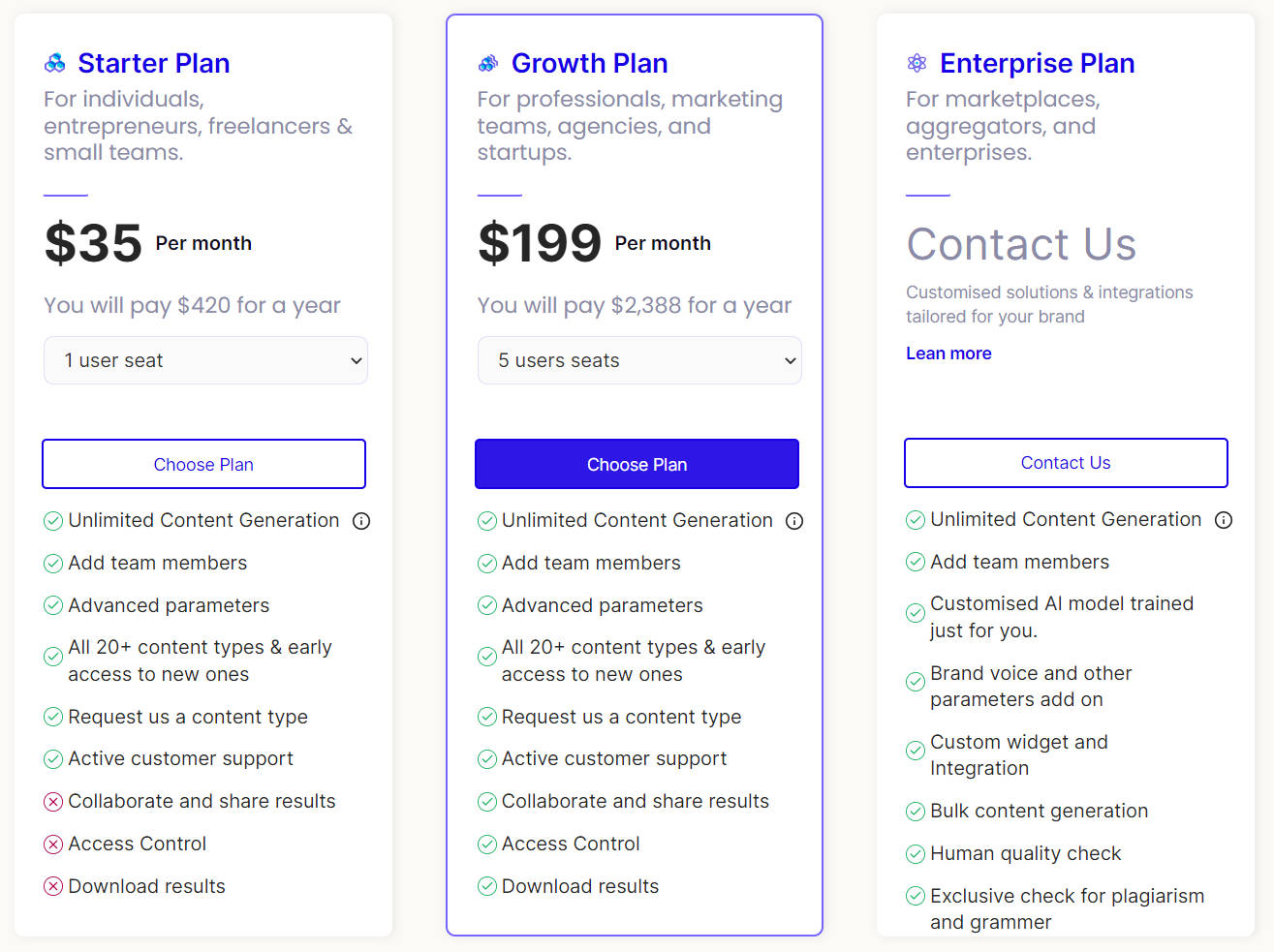Image resolution: width=1274 pixels, height=952 pixels.
Task: Follow the 'Lean more' link
Action: tap(948, 353)
